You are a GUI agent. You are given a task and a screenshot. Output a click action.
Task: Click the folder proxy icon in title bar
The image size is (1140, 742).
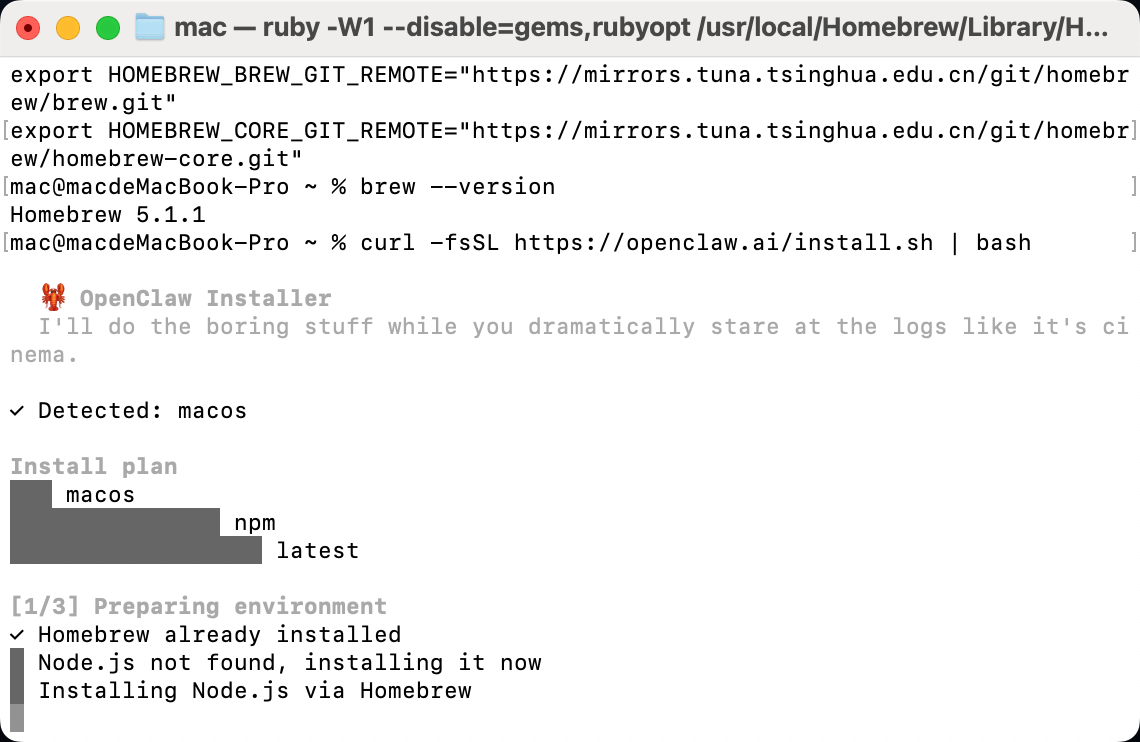(150, 27)
